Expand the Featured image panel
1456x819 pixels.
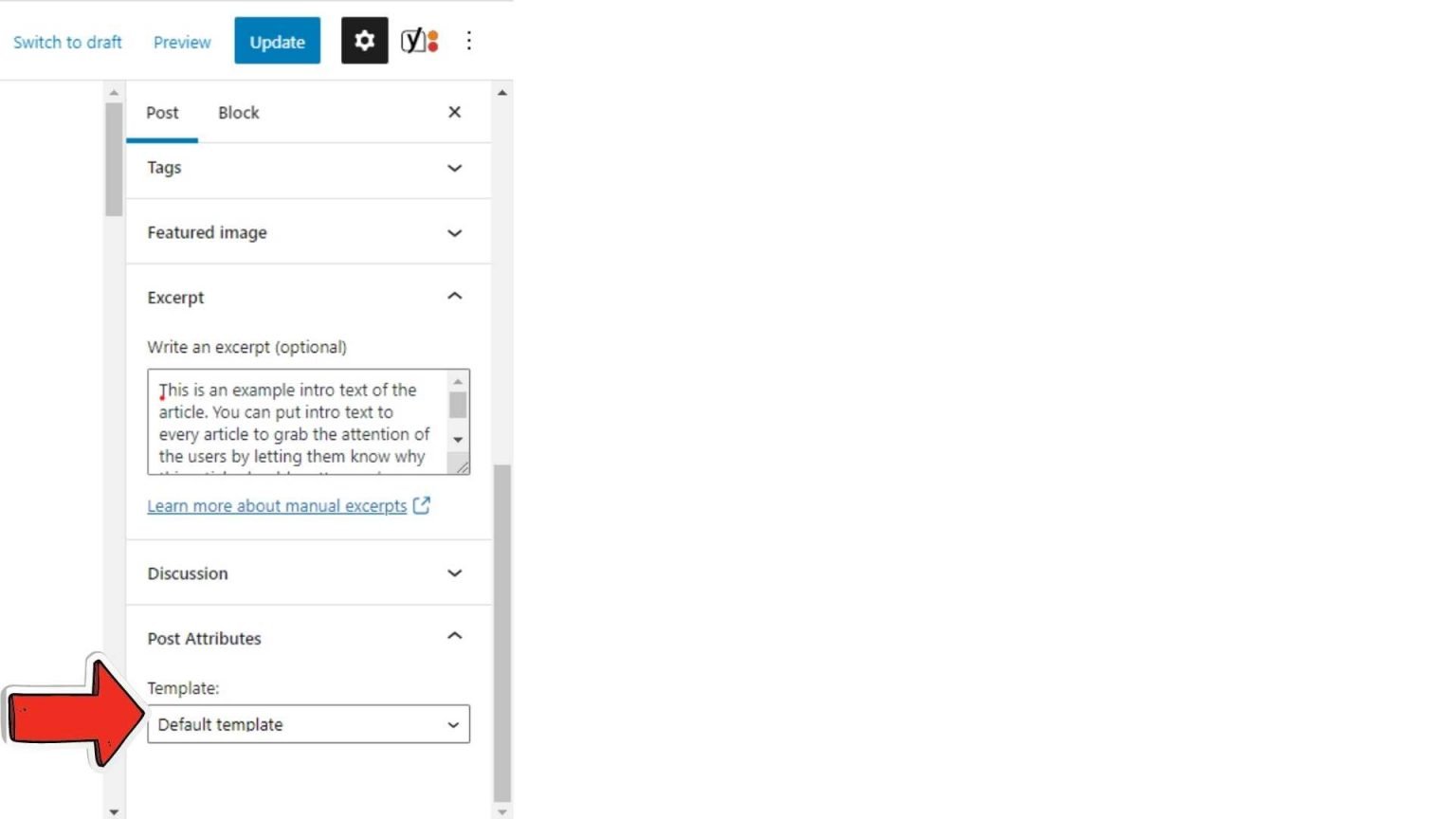click(309, 232)
